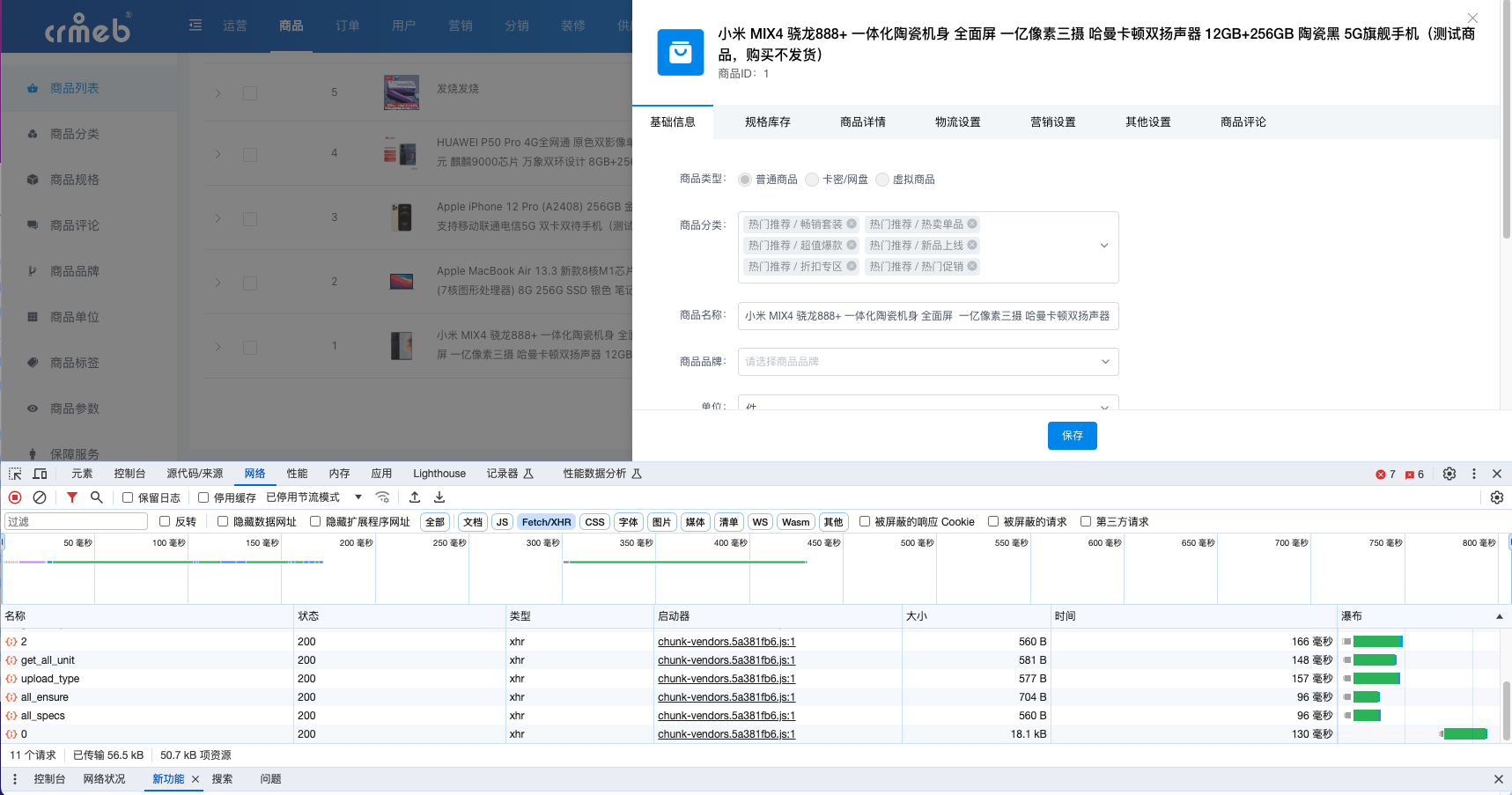Click the inspect element picker icon in DevTools

[x=15, y=474]
